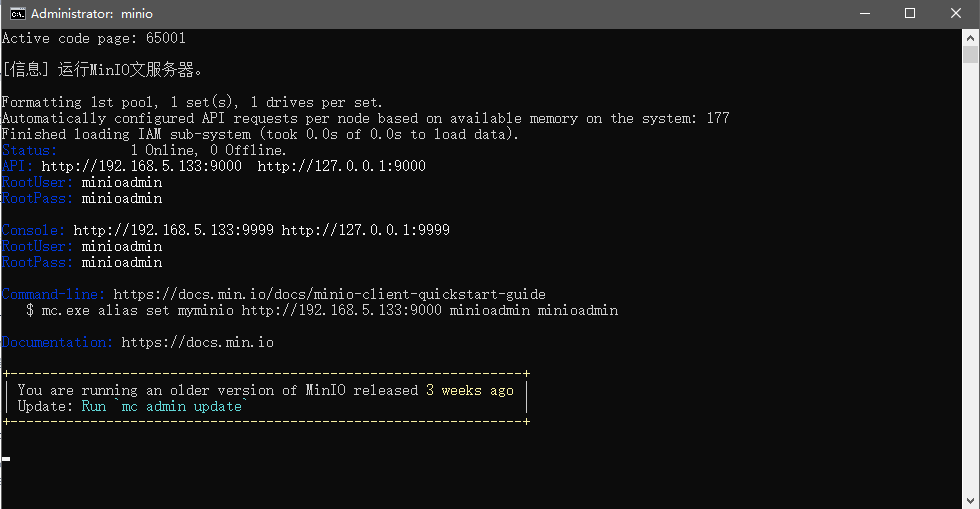
Task: Click the https://docs.min.io Documentation URL
Action: [x=197, y=342]
